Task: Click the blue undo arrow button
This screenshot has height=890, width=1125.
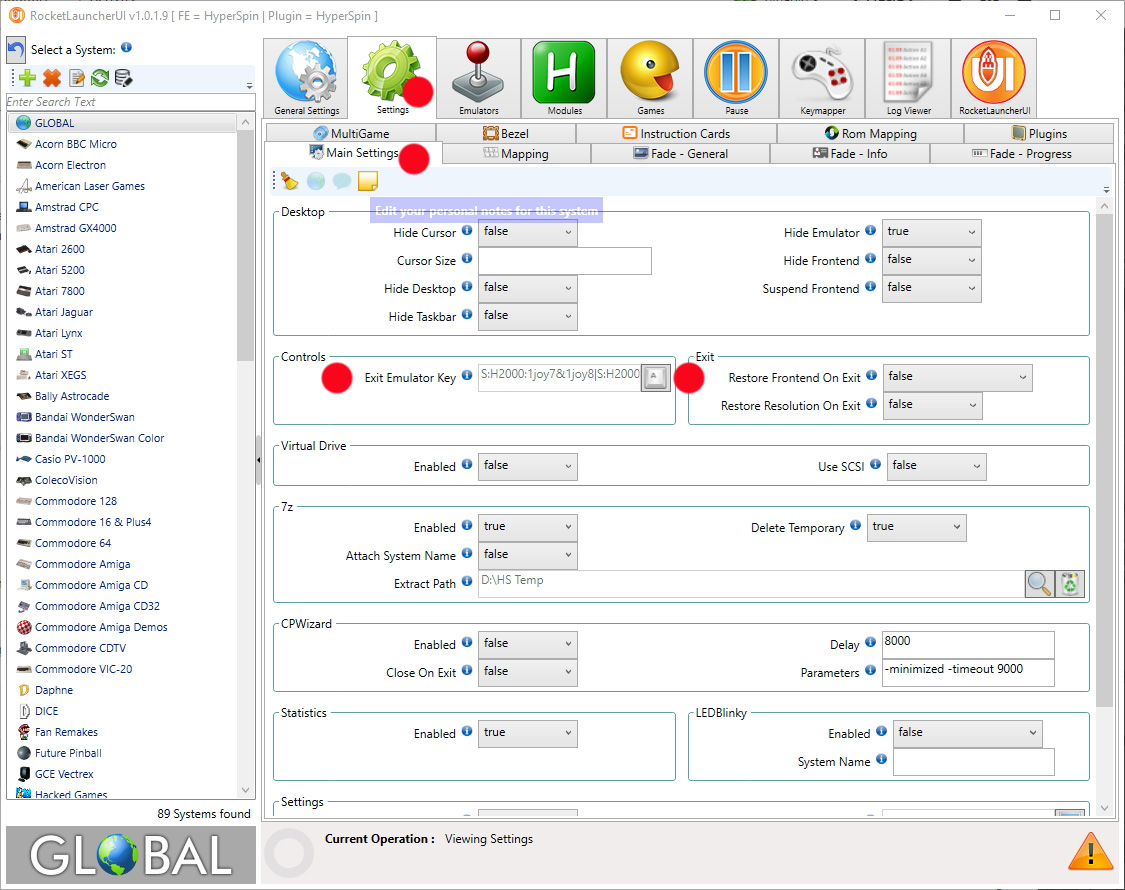Action: 16,50
